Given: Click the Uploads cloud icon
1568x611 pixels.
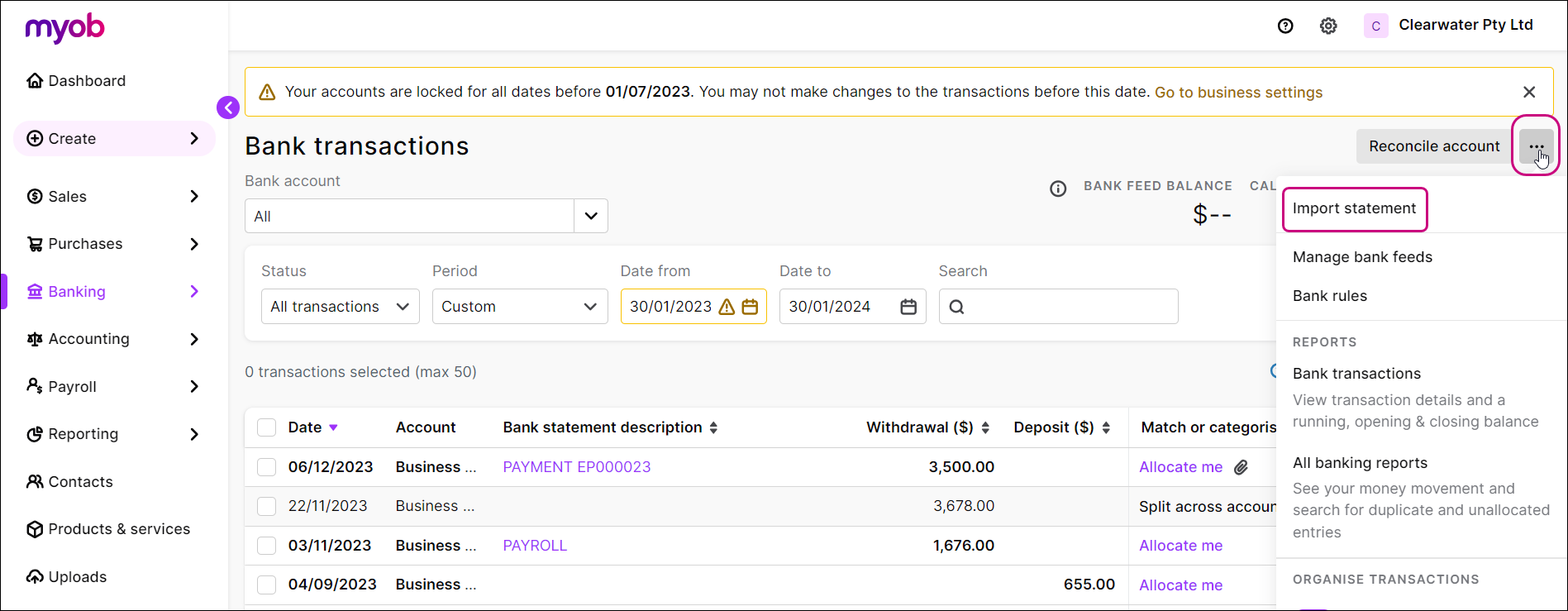Looking at the screenshot, I should pos(35,576).
